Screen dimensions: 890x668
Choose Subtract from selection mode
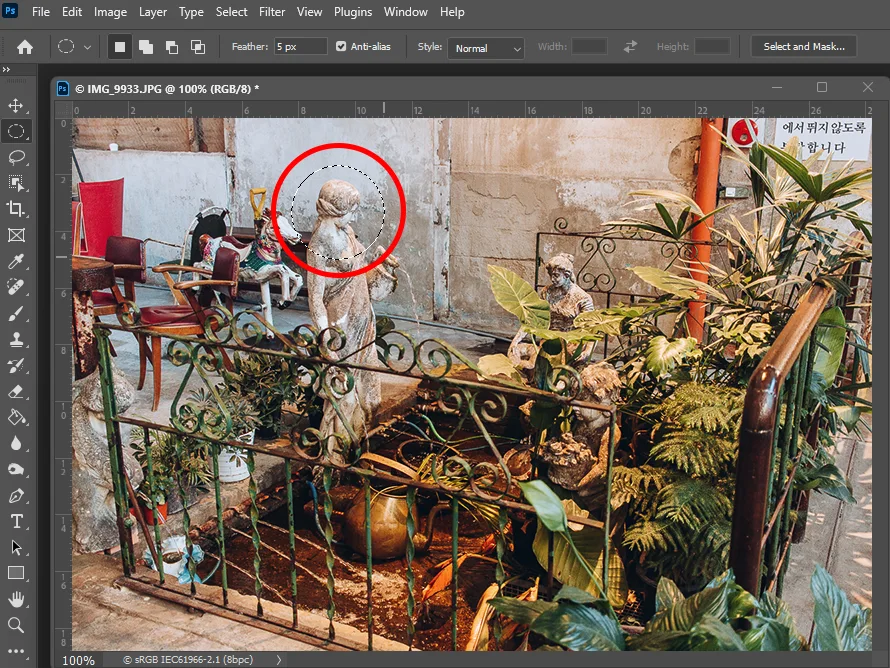pyautogui.click(x=171, y=47)
